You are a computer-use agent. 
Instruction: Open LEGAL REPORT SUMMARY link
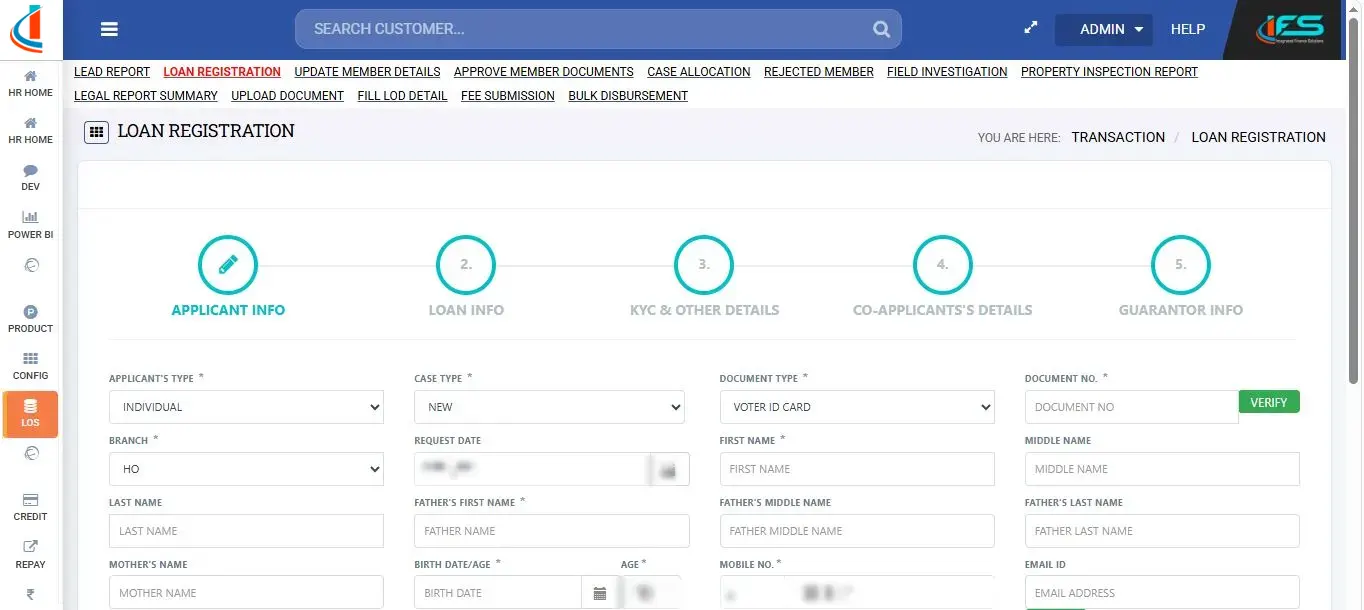point(146,96)
